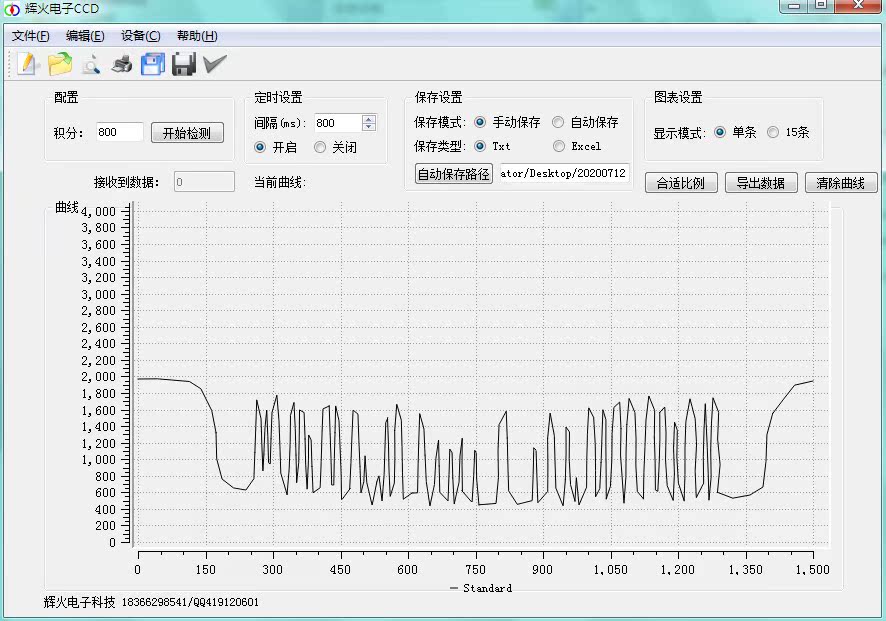Switch display mode to 15条

[772, 132]
